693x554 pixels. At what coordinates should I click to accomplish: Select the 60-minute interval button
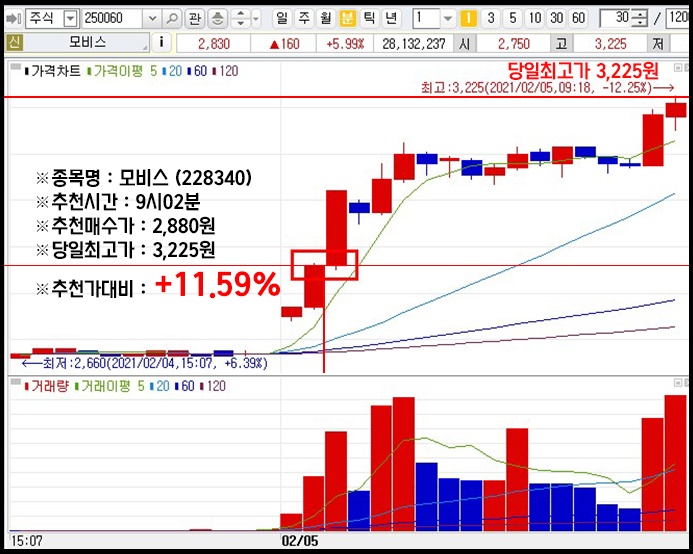click(578, 19)
